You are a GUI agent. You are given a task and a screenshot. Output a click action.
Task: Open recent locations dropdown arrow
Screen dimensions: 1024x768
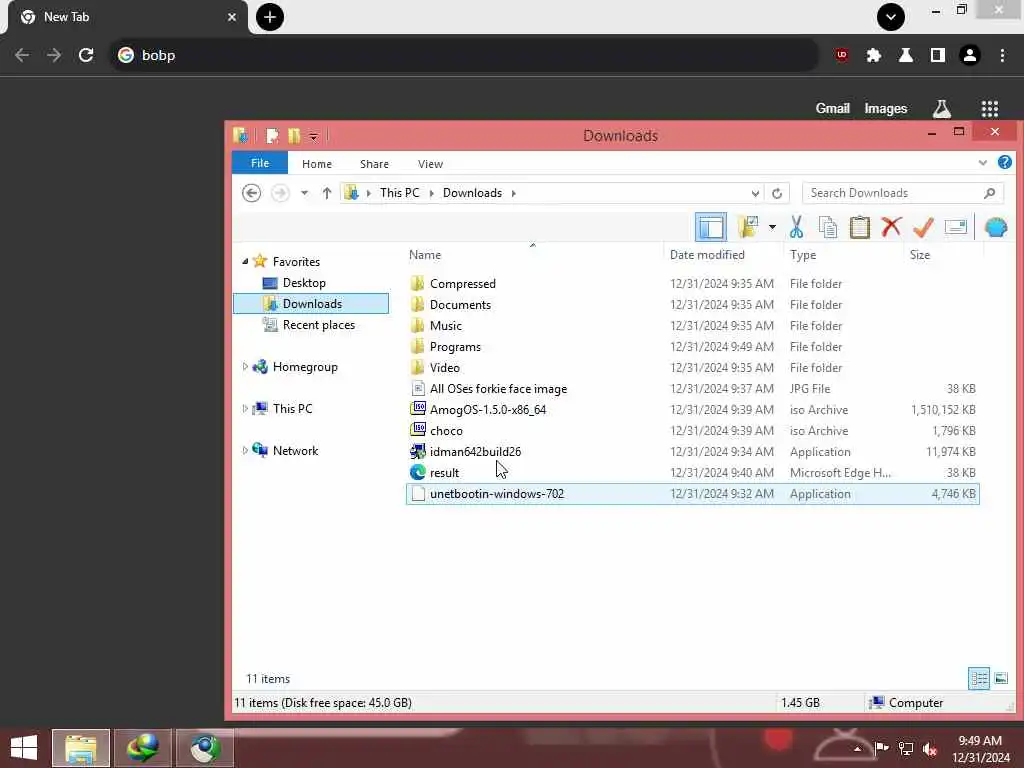click(x=304, y=193)
